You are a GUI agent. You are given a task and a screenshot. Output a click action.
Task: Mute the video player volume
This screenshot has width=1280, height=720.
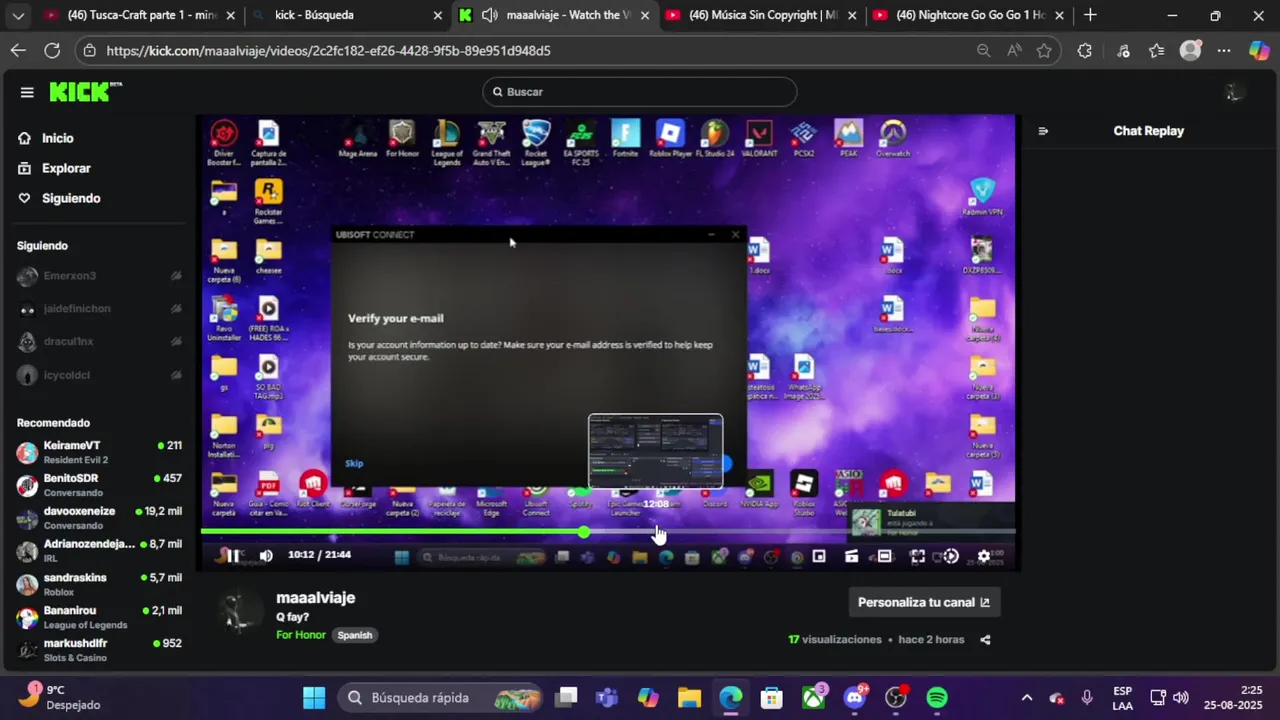tap(266, 556)
